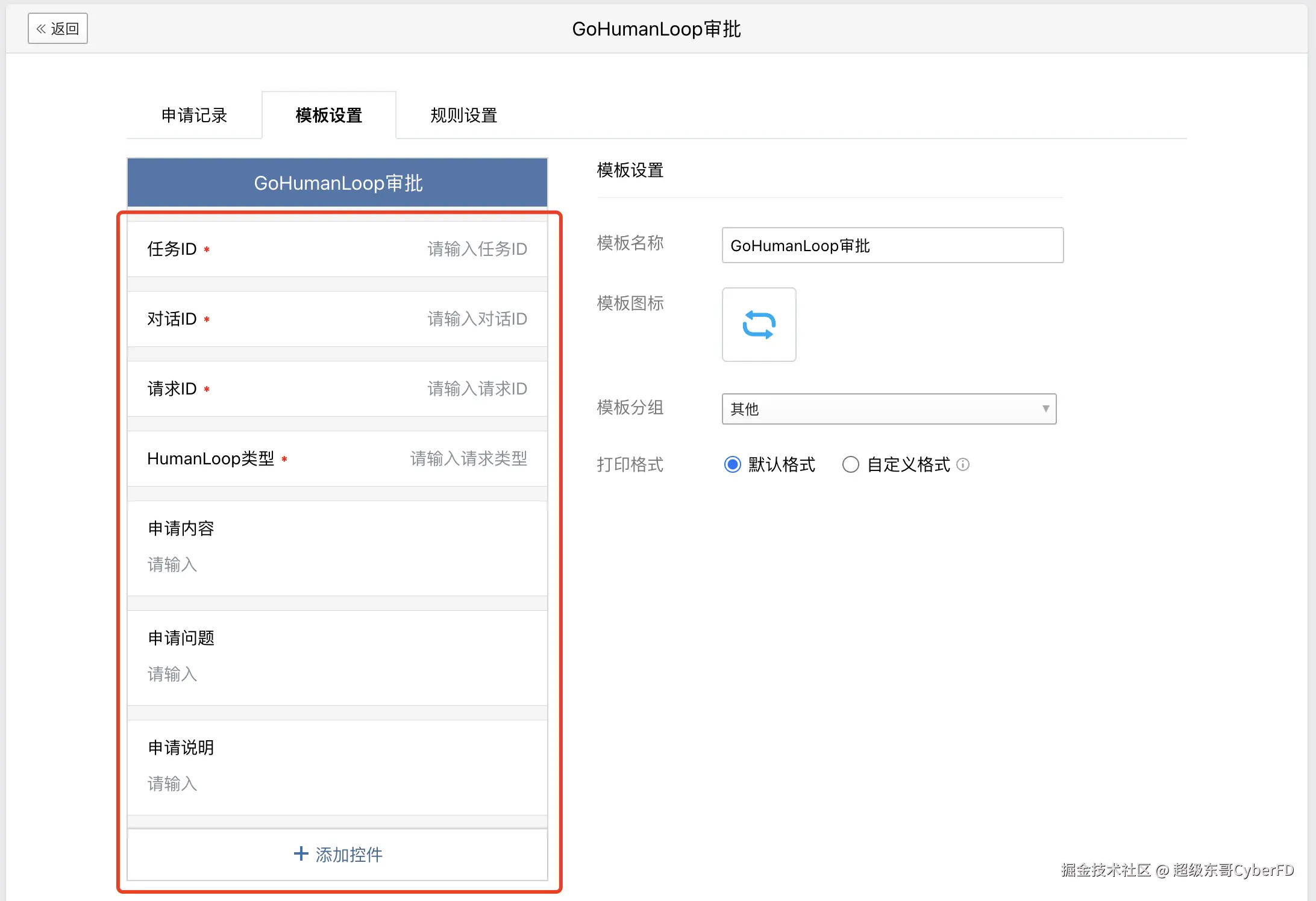Switch to the 规则设置 tab
The height and width of the screenshot is (901, 1316).
coord(463,115)
